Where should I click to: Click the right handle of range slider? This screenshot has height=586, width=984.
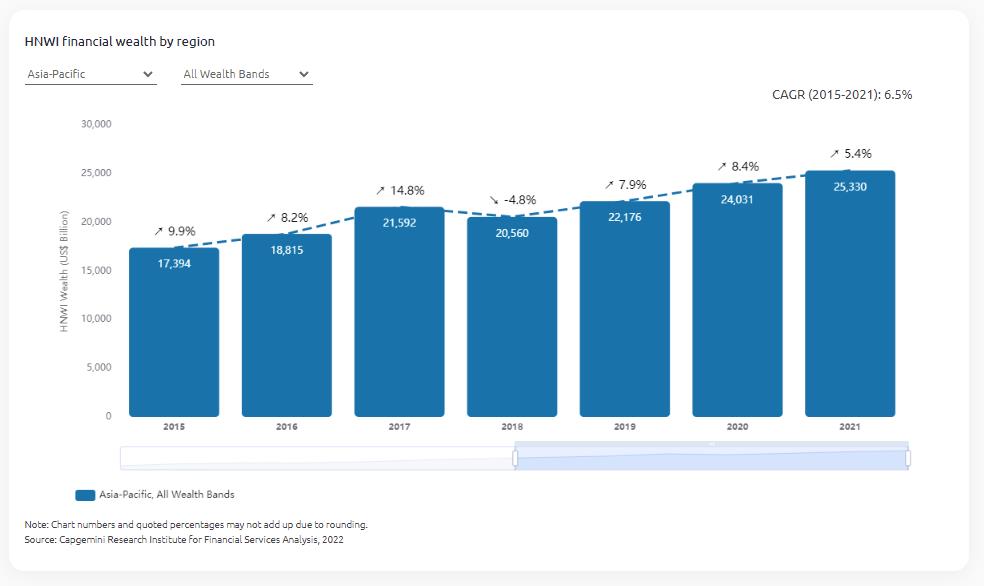(x=908, y=458)
